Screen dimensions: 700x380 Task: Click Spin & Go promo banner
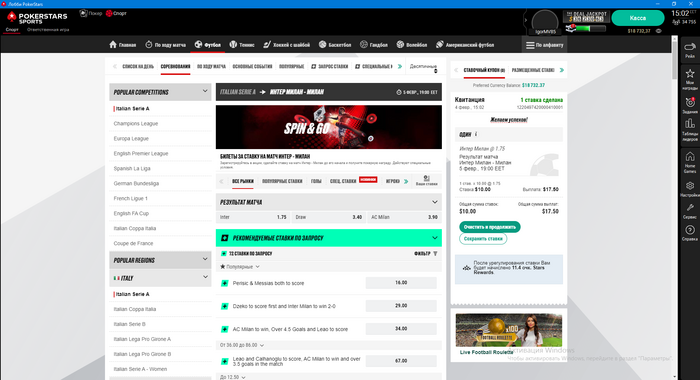coord(329,127)
